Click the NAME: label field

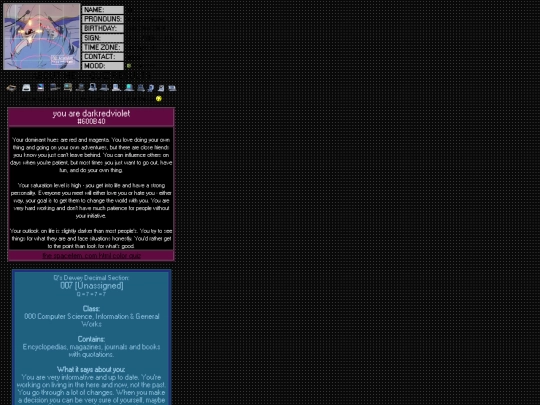click(x=103, y=10)
